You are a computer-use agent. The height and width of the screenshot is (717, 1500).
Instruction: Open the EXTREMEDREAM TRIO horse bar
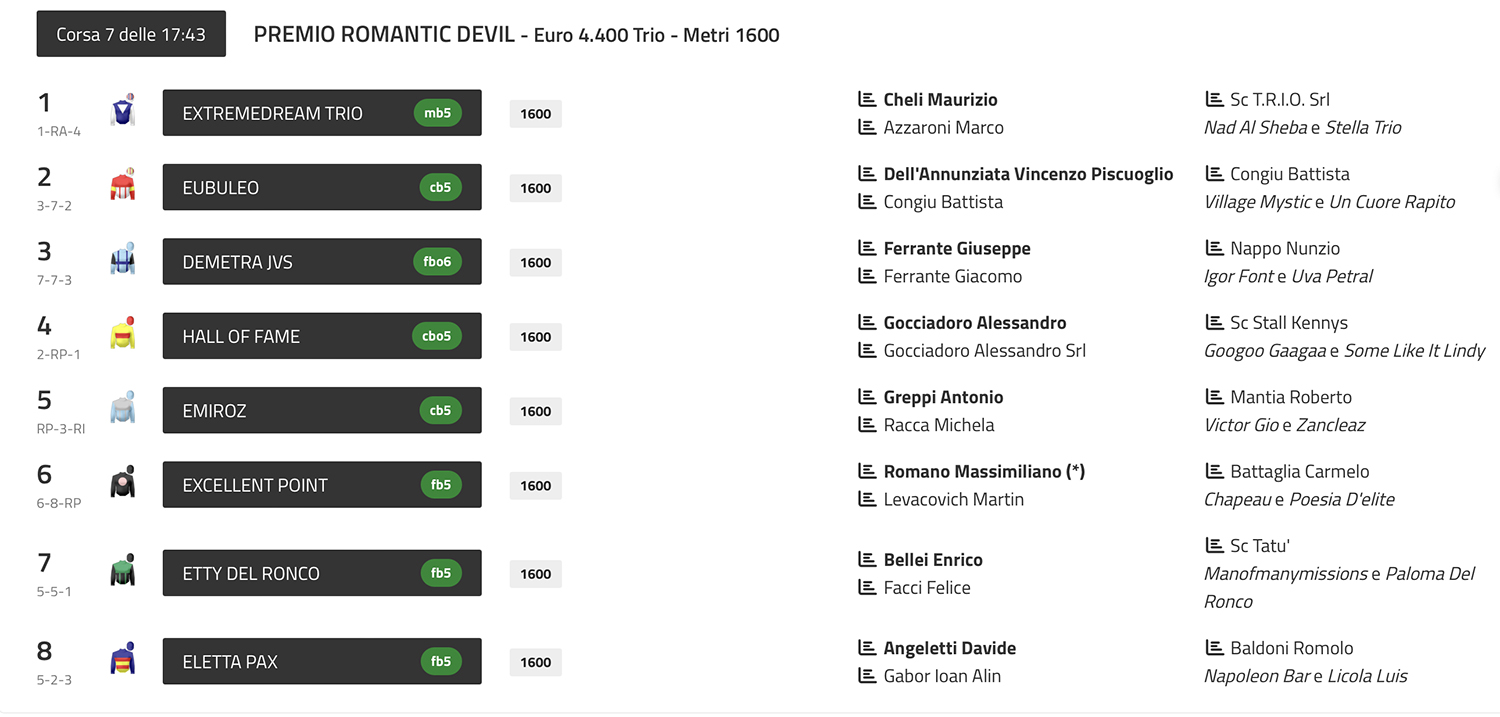[322, 113]
